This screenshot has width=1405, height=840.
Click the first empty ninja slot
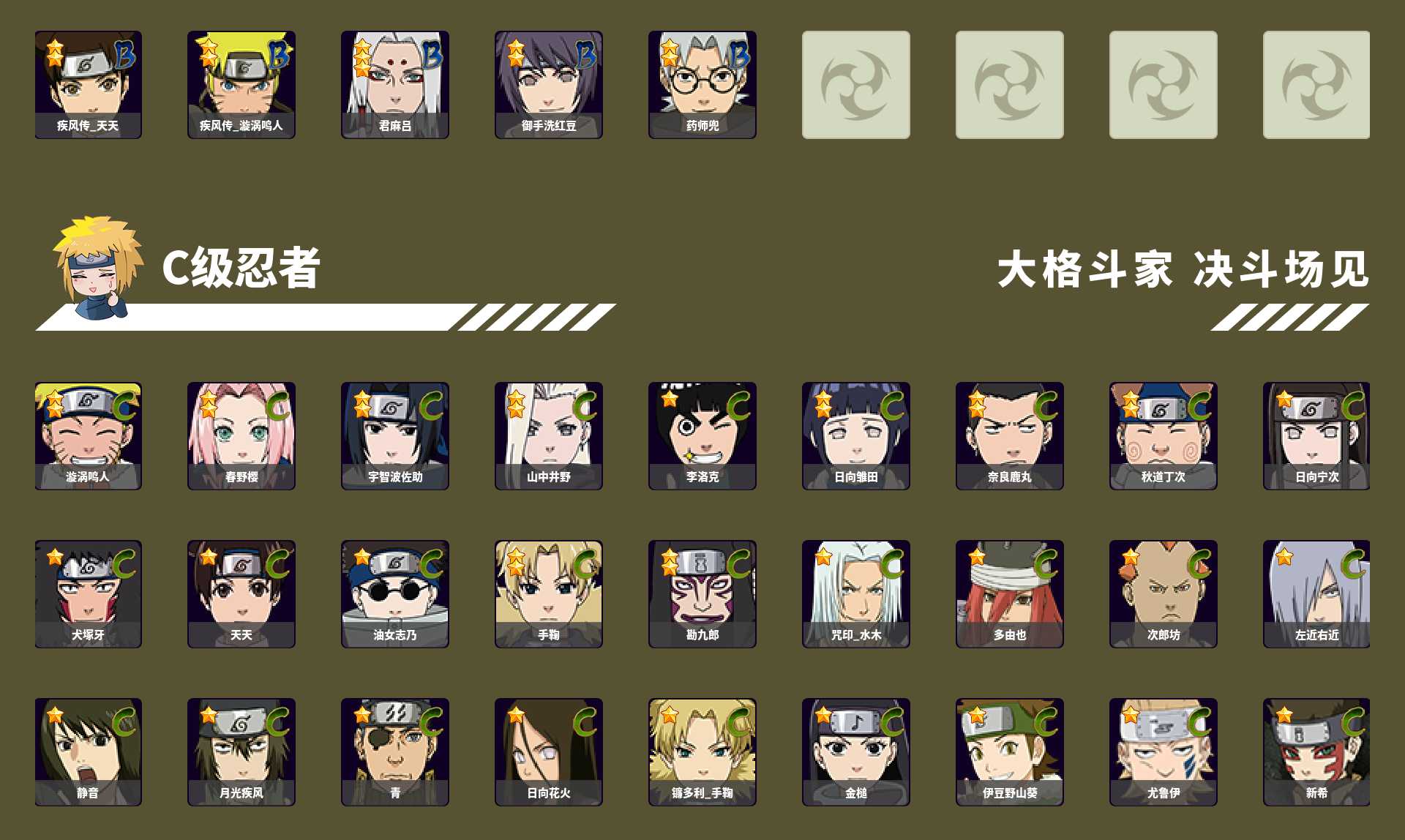[x=856, y=85]
